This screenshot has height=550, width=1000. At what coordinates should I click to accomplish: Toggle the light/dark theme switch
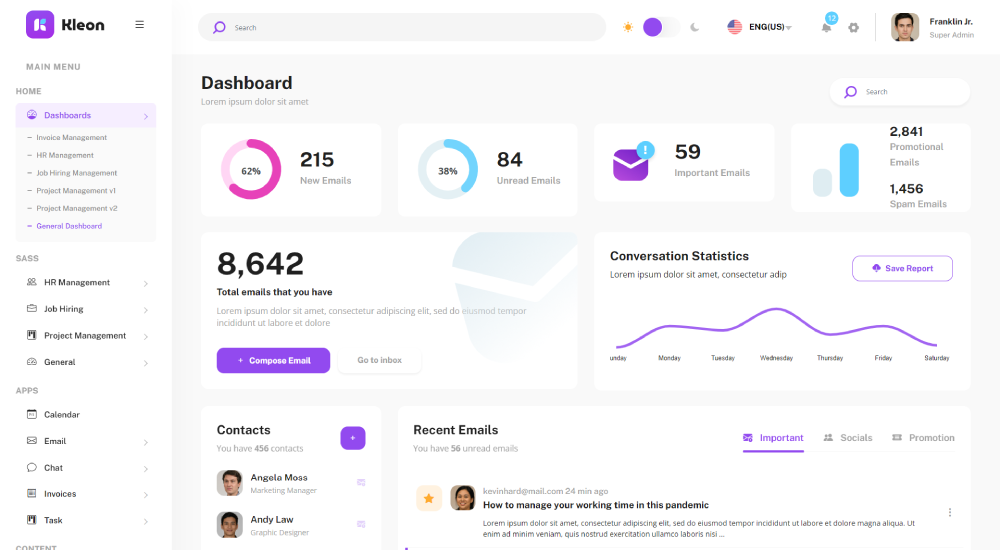coord(659,27)
